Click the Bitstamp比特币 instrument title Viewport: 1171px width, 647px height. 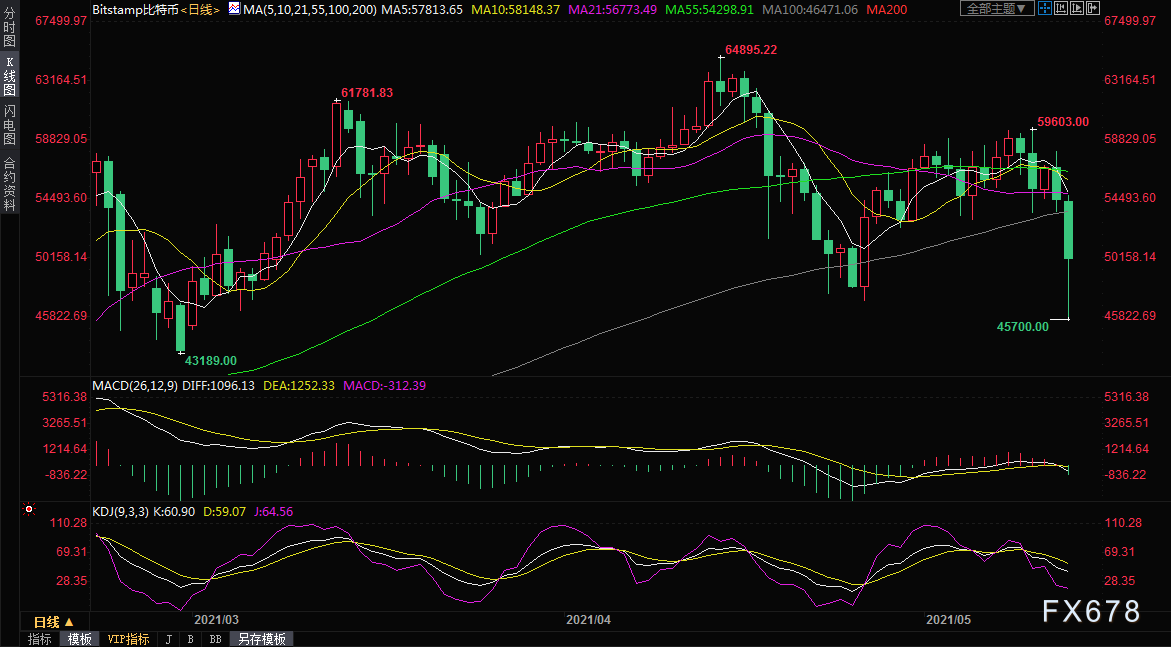[136, 10]
